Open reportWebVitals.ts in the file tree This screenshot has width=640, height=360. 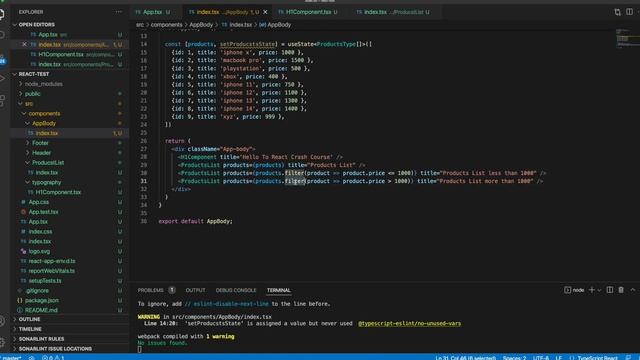point(69,271)
